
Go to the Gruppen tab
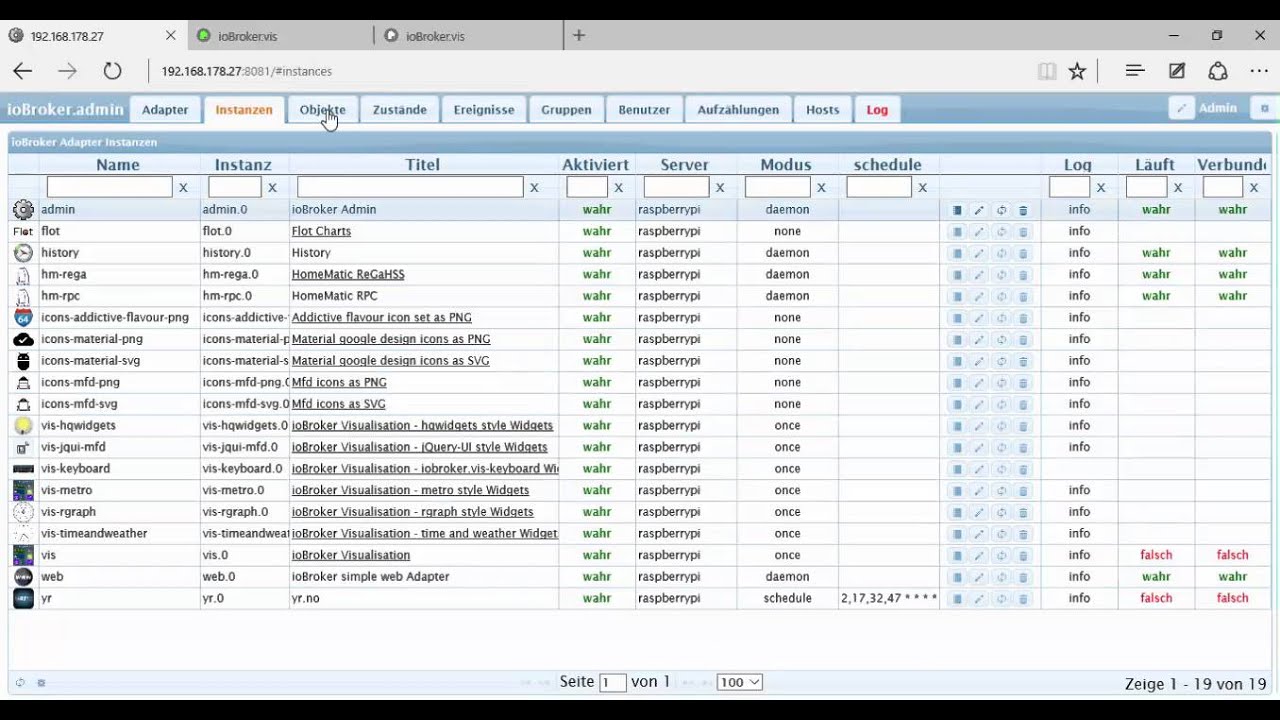(566, 110)
